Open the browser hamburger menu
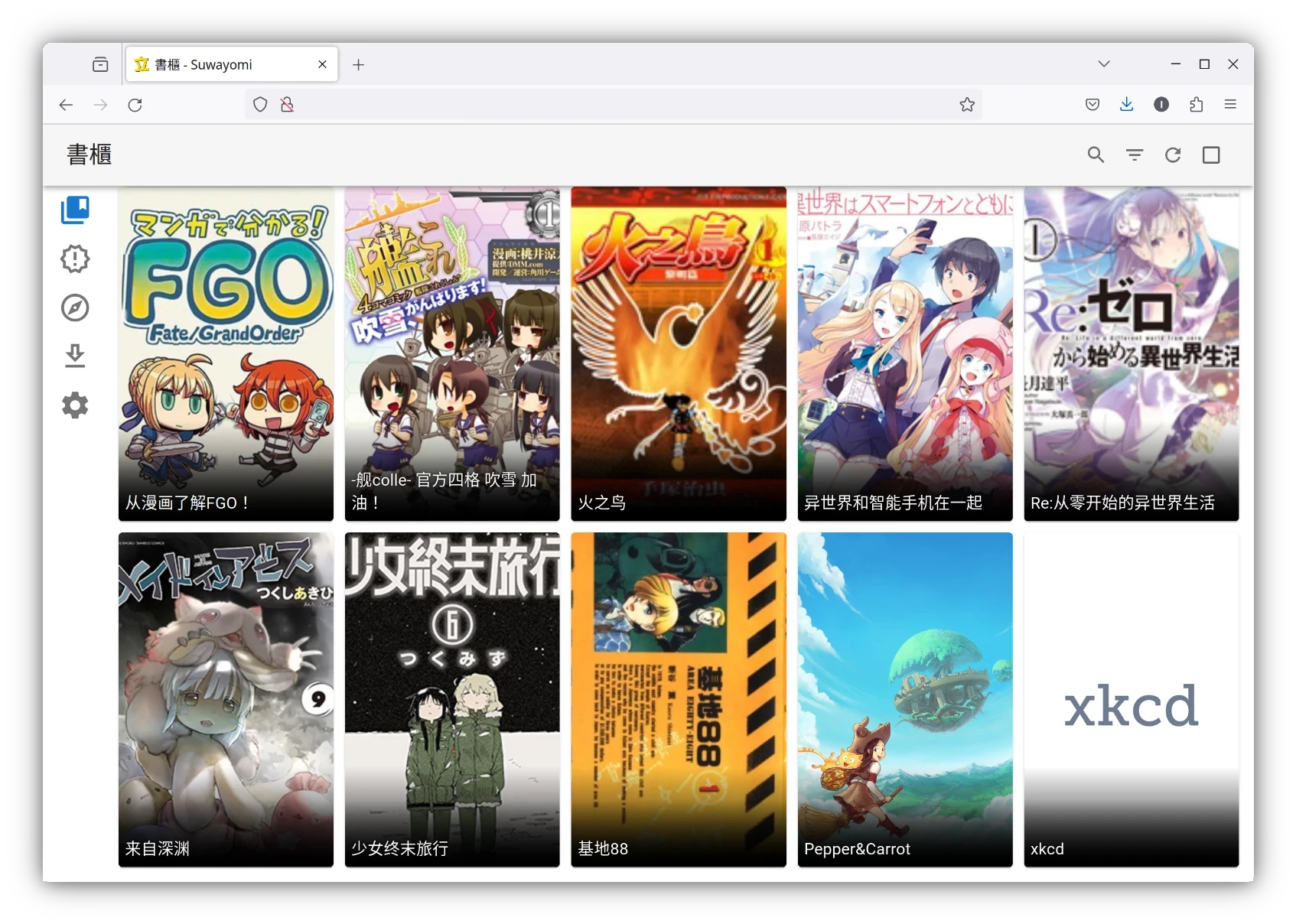This screenshot has width=1296, height=924. coord(1230,105)
